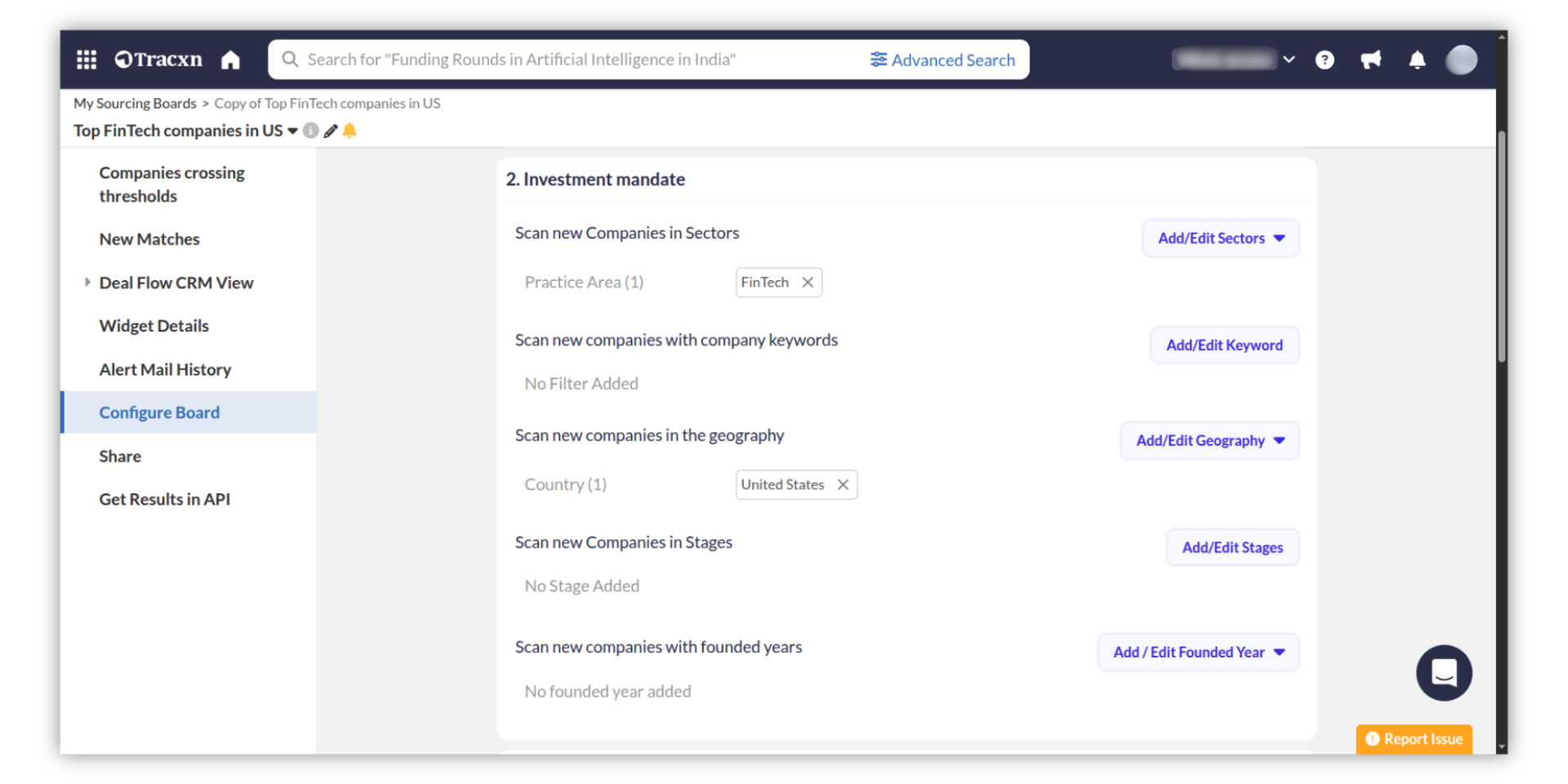The width and height of the screenshot is (1568, 784).
Task: Open Advanced Search link
Action: coord(942,60)
